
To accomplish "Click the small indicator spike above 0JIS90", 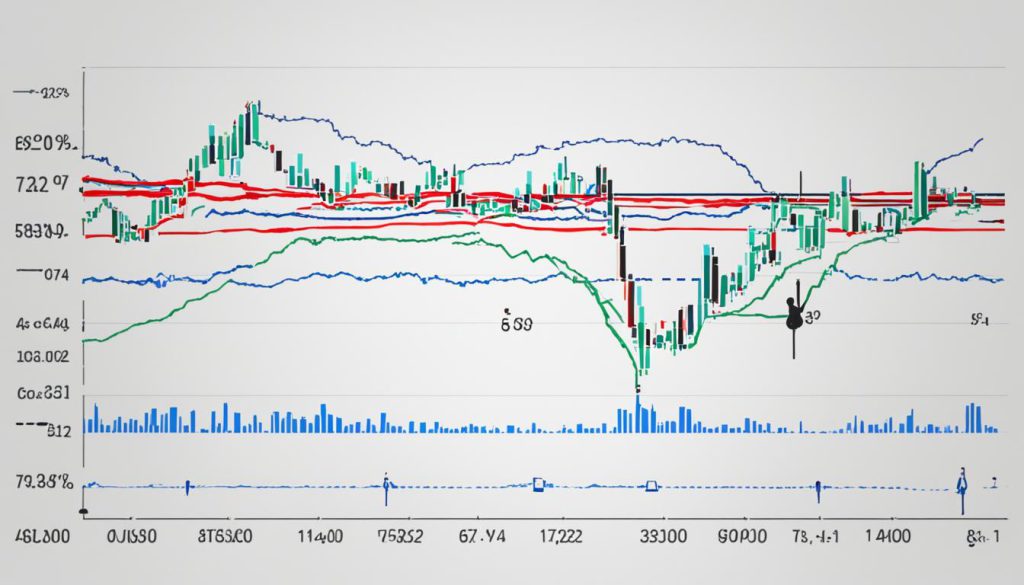I will pyautogui.click(x=187, y=487).
